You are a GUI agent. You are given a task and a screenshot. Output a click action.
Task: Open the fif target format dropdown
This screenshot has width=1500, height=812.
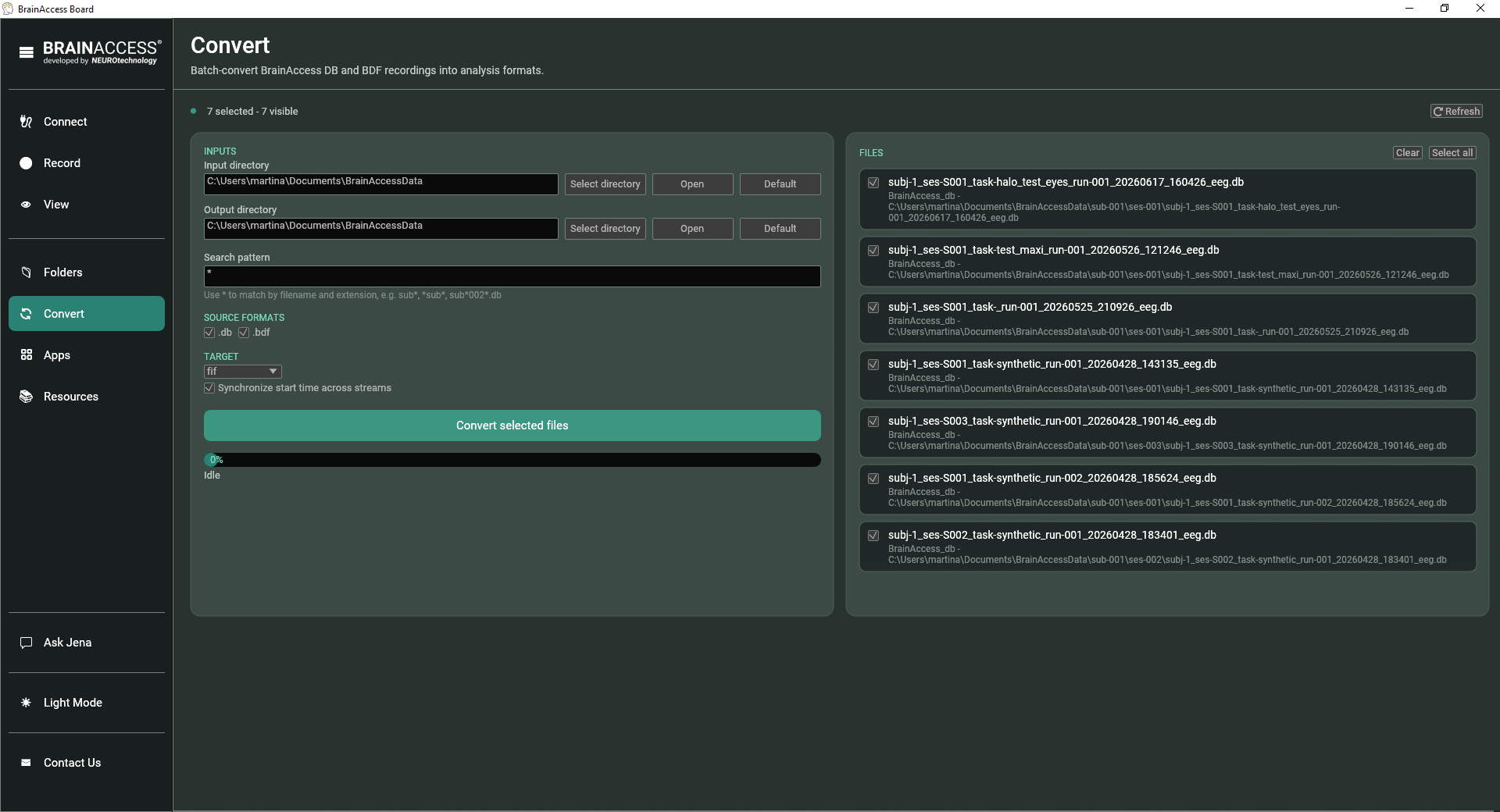pyautogui.click(x=243, y=372)
